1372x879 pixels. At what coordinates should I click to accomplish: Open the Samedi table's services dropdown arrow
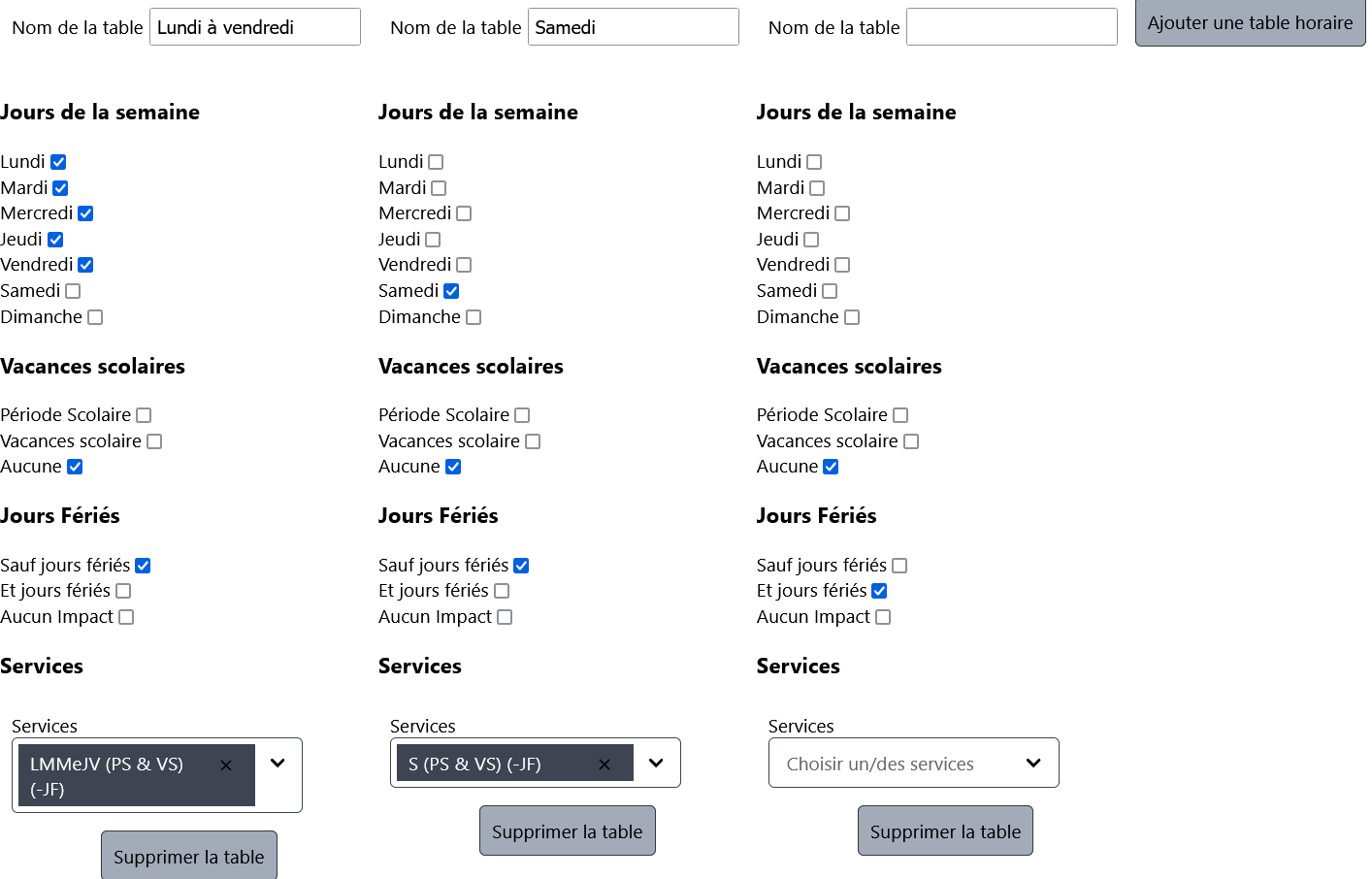[x=656, y=764]
